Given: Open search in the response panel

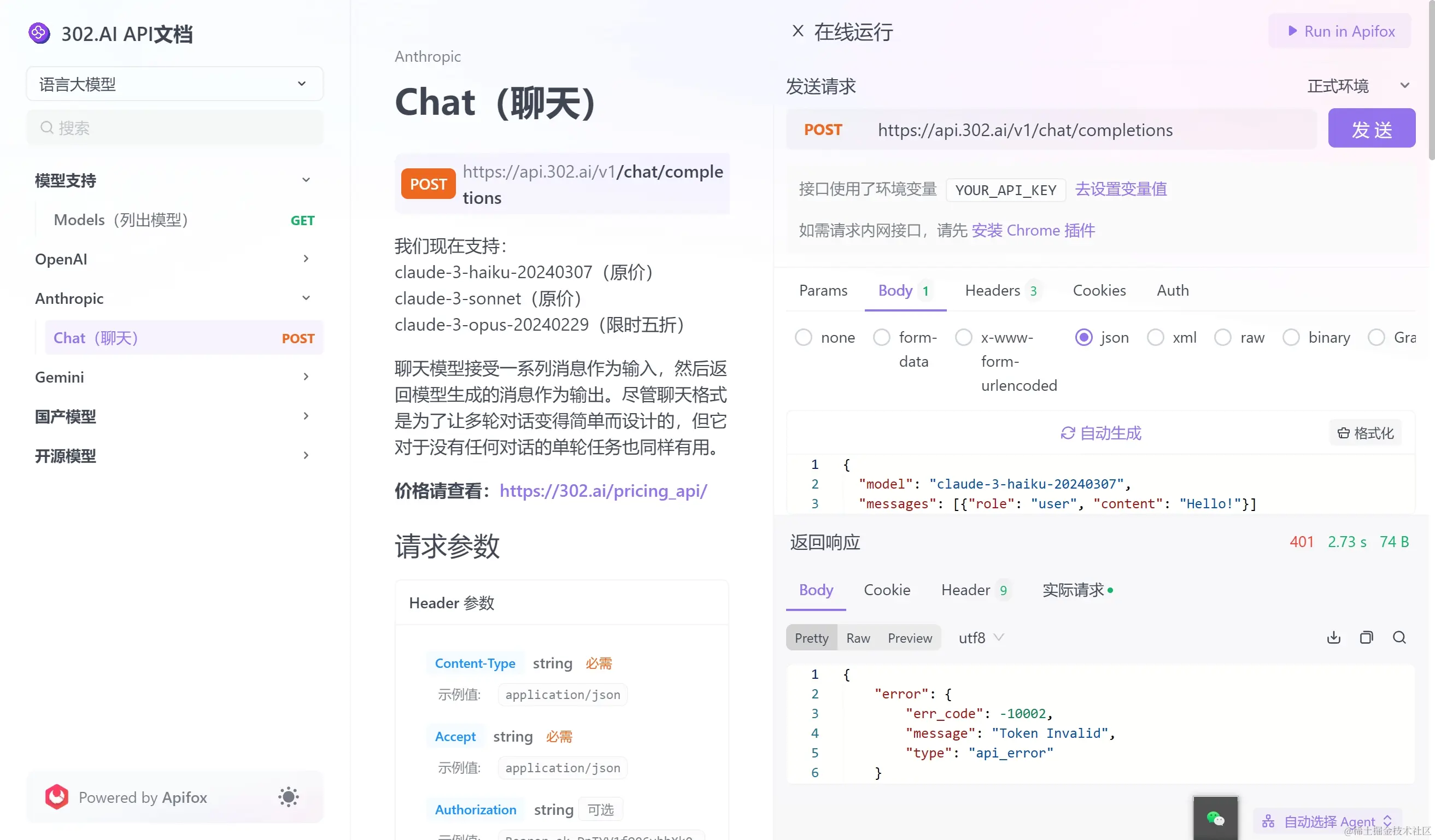Looking at the screenshot, I should (1399, 637).
